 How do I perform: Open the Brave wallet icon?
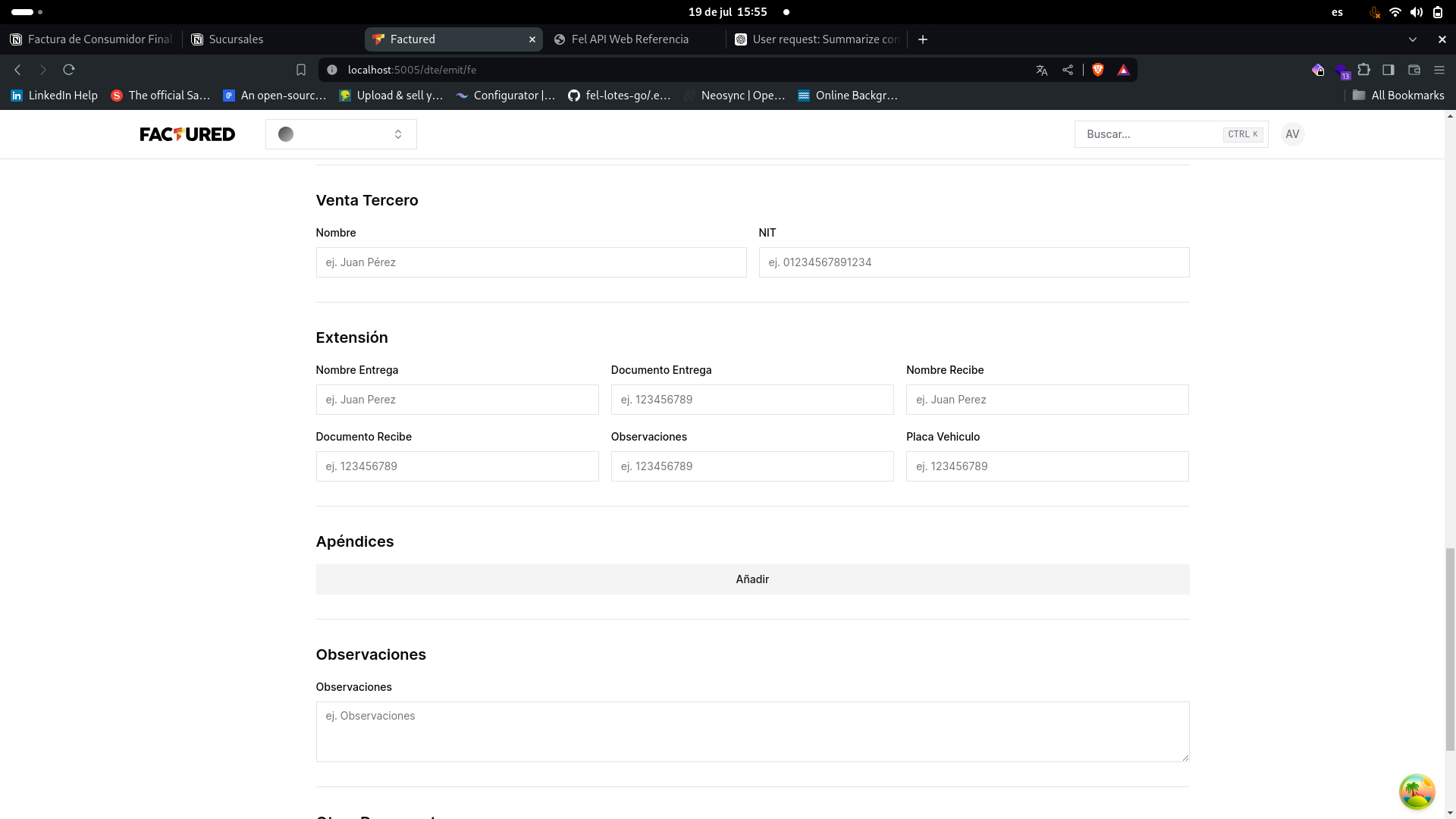coord(1414,70)
